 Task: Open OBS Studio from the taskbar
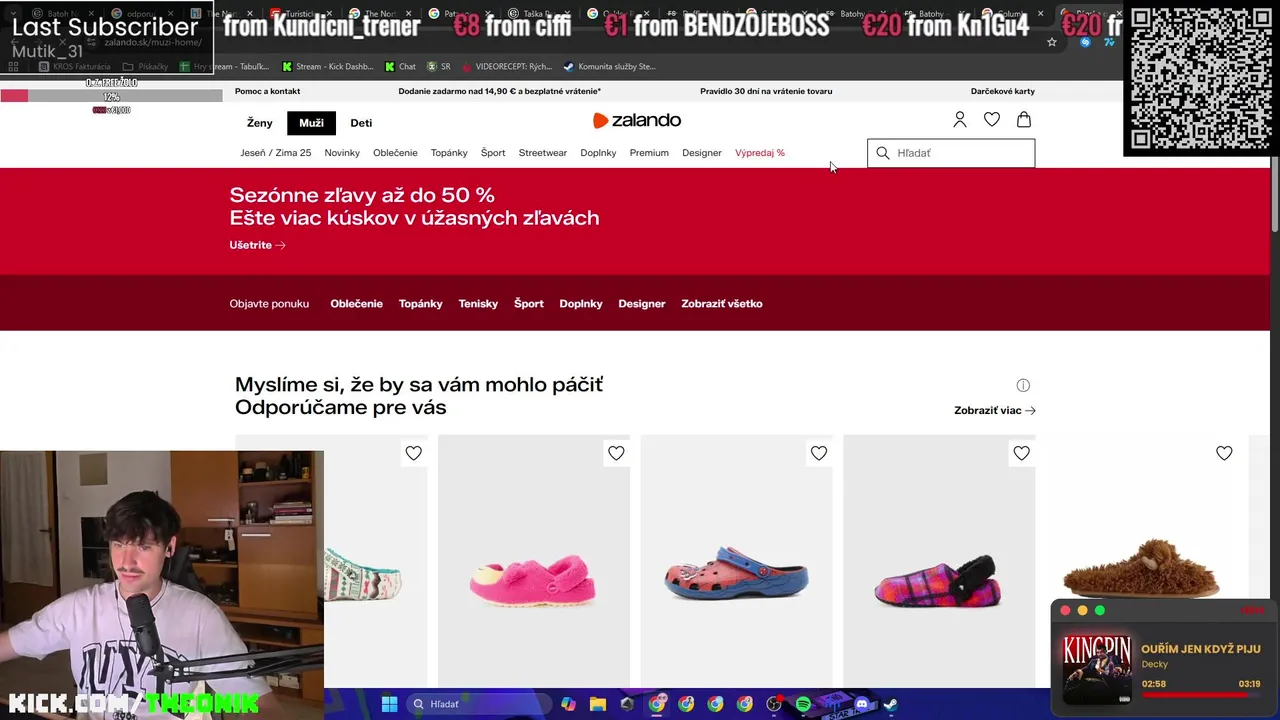774,704
